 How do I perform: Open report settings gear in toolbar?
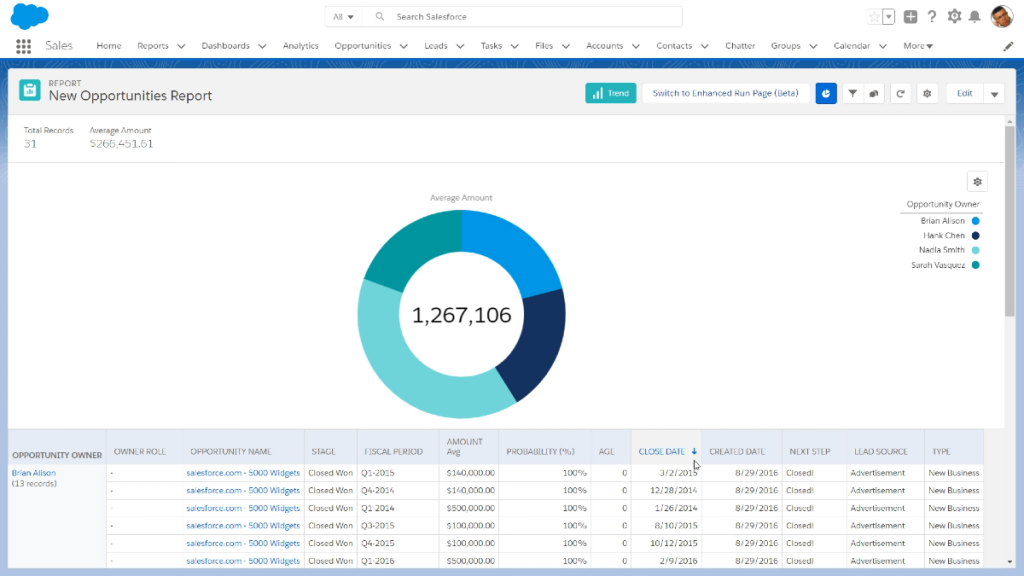(x=927, y=93)
